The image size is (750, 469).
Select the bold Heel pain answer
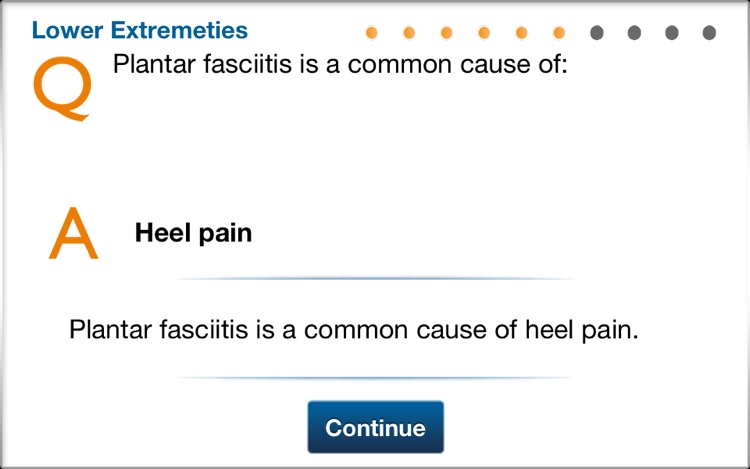193,234
